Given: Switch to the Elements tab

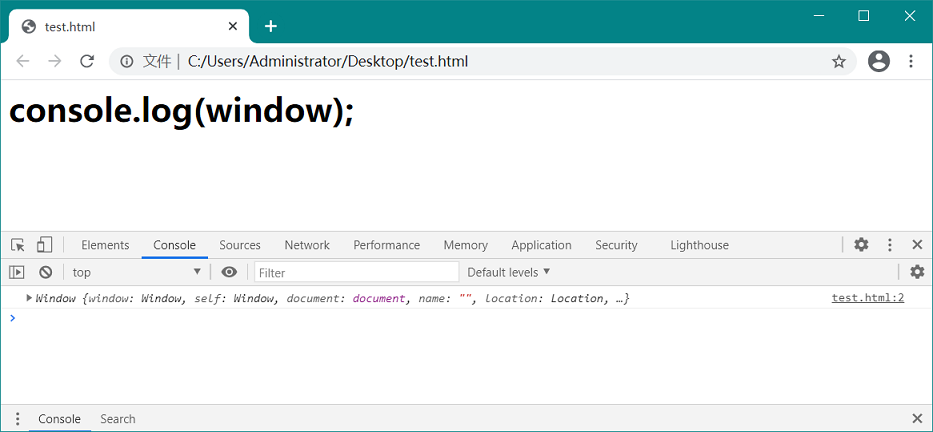Looking at the screenshot, I should tap(105, 245).
